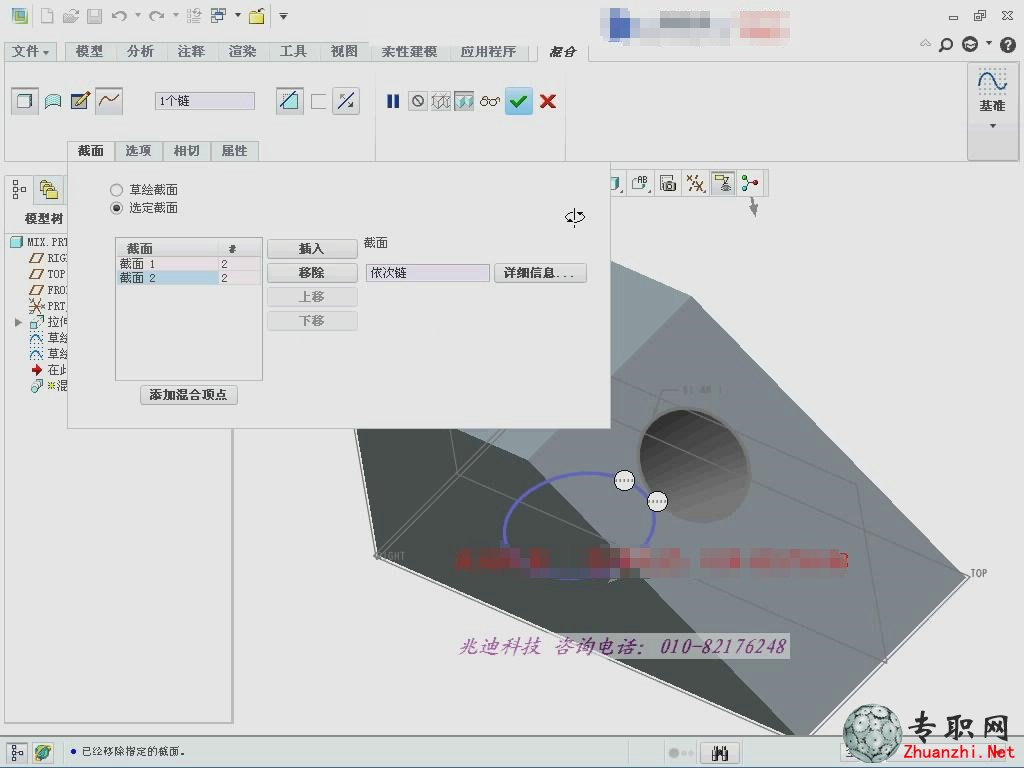The width and height of the screenshot is (1024, 768).
Task: Click the 添加混合顶点 button
Action: [188, 395]
